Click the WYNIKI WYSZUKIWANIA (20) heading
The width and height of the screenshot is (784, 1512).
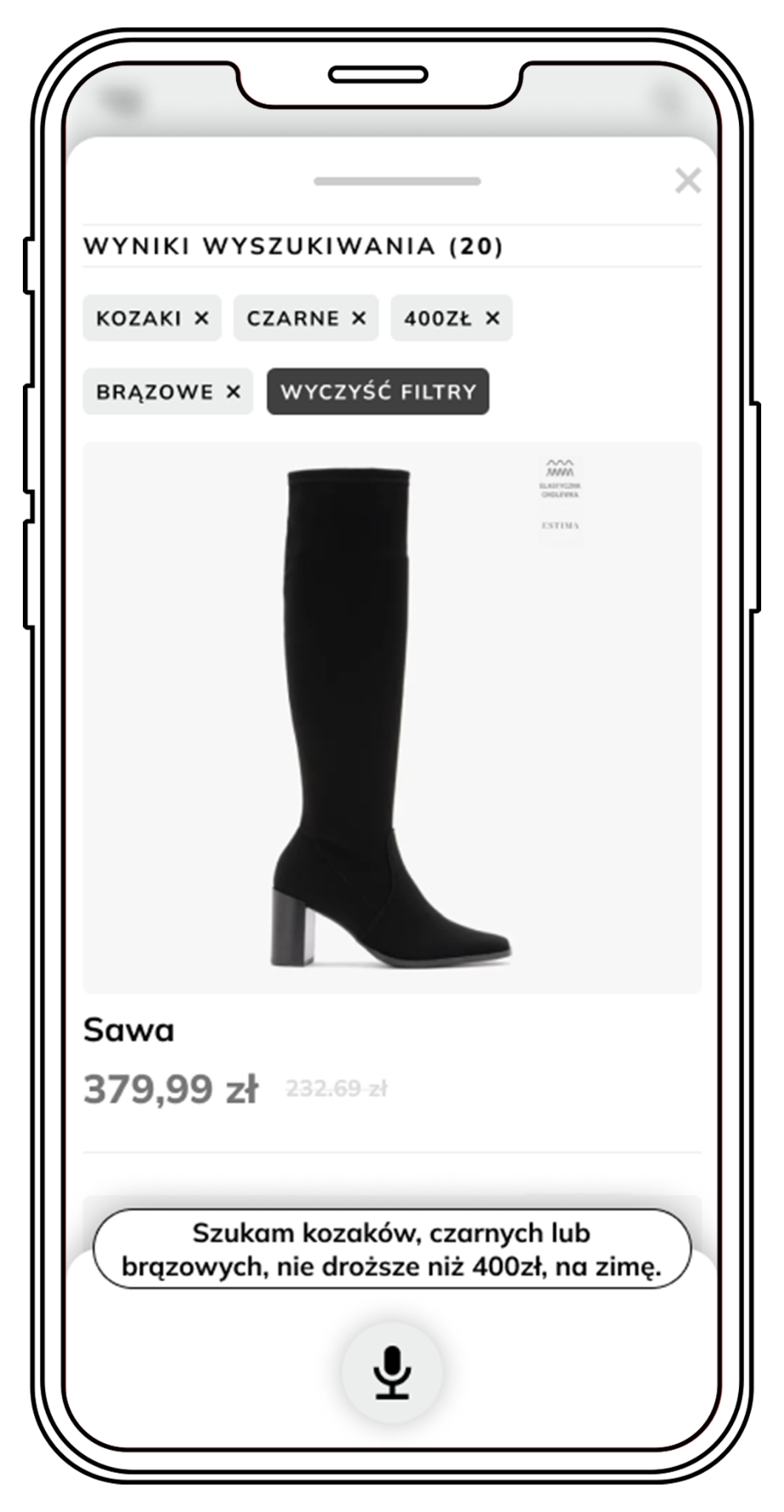tap(293, 246)
